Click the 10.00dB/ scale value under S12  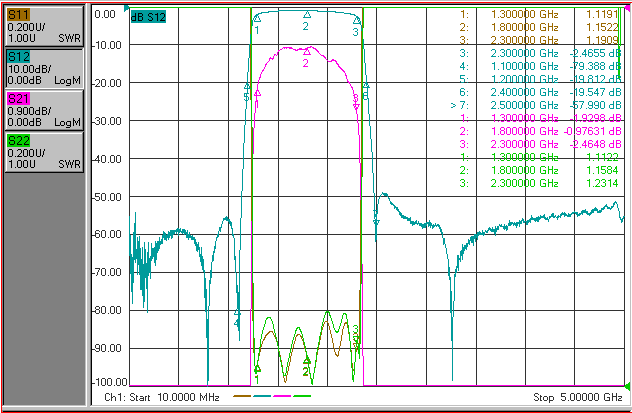pos(27,69)
